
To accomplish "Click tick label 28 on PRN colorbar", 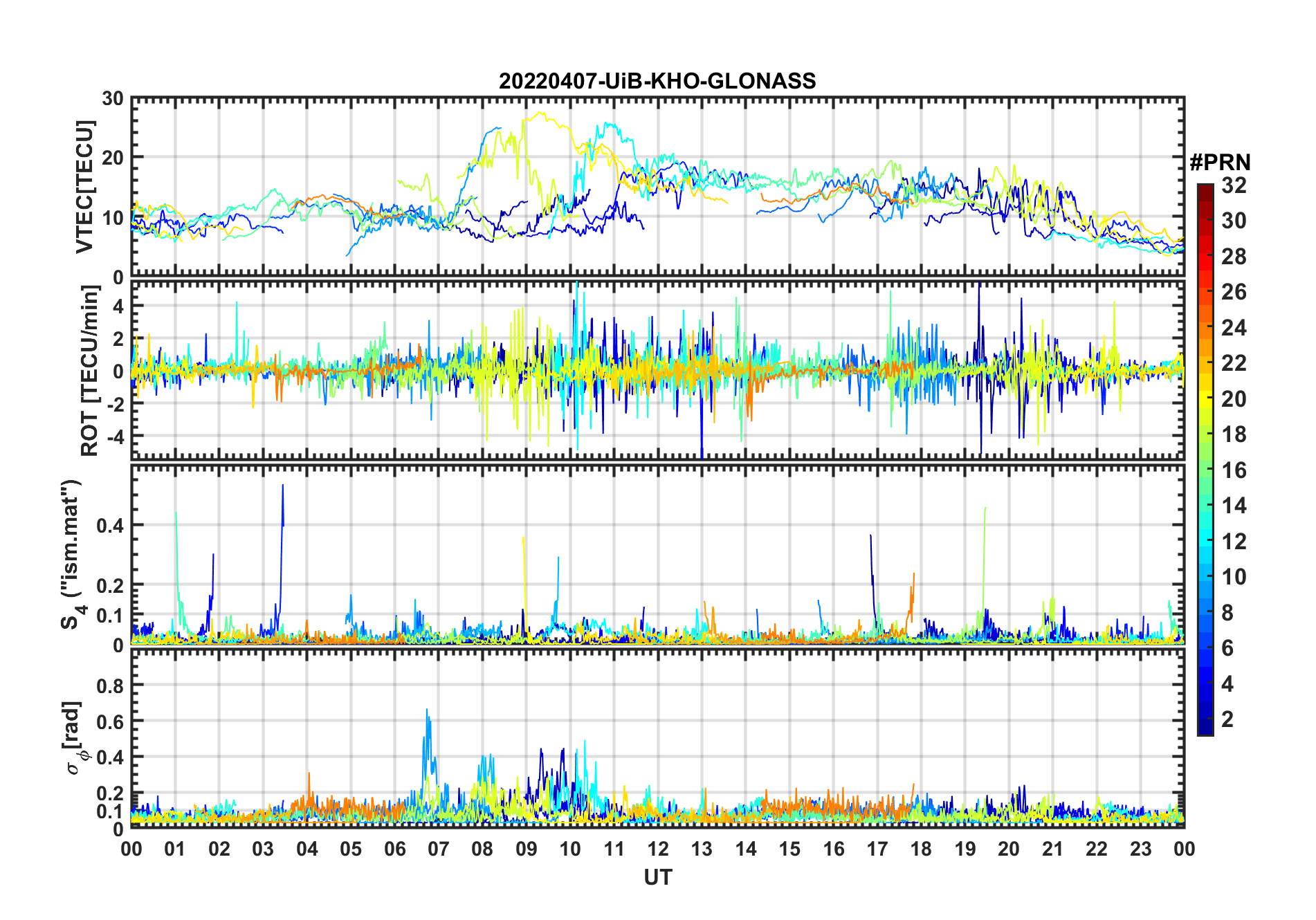I will (1234, 257).
